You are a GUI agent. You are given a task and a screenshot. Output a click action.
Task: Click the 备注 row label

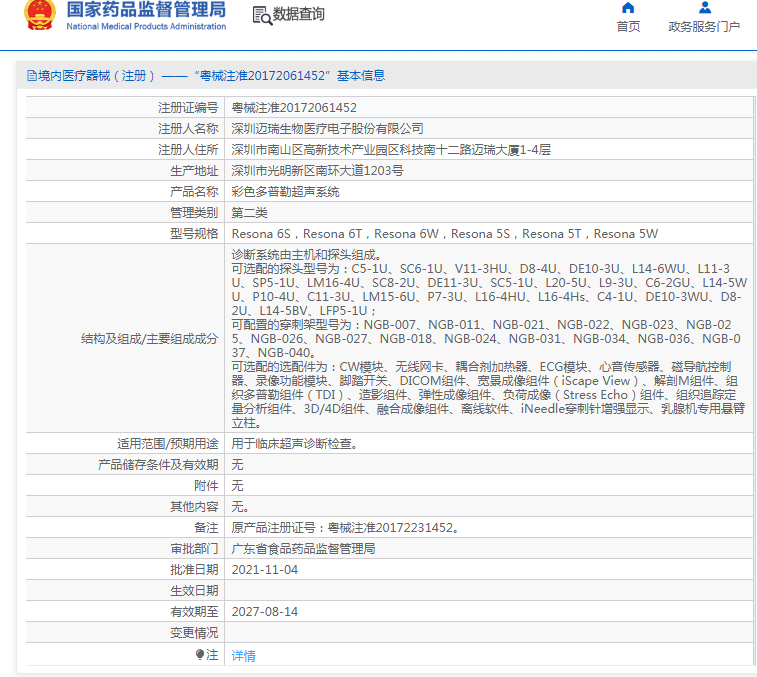[206, 528]
